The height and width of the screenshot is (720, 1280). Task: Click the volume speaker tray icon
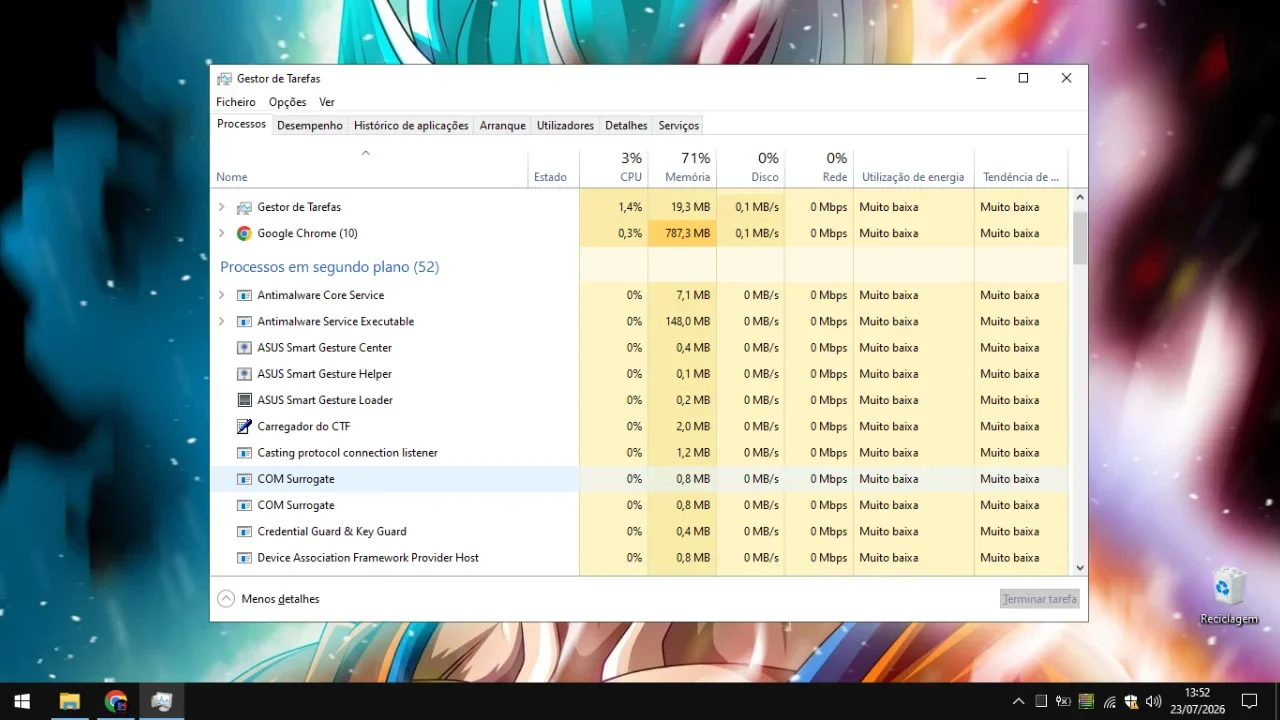[x=1154, y=701]
